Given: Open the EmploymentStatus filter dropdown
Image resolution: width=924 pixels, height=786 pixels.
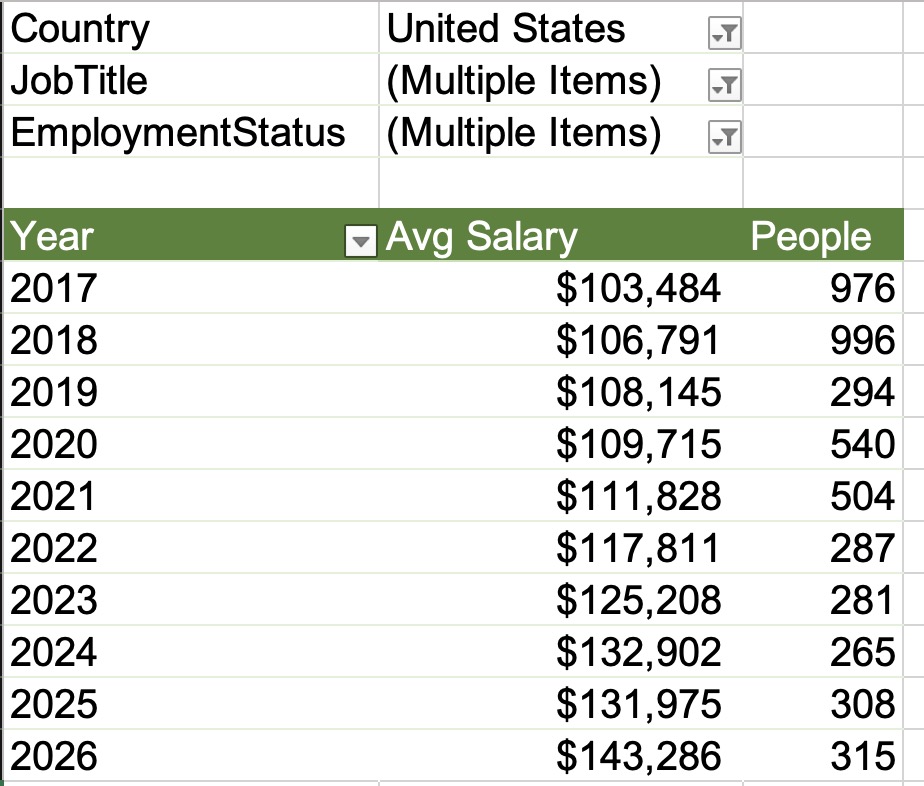Looking at the screenshot, I should (723, 139).
